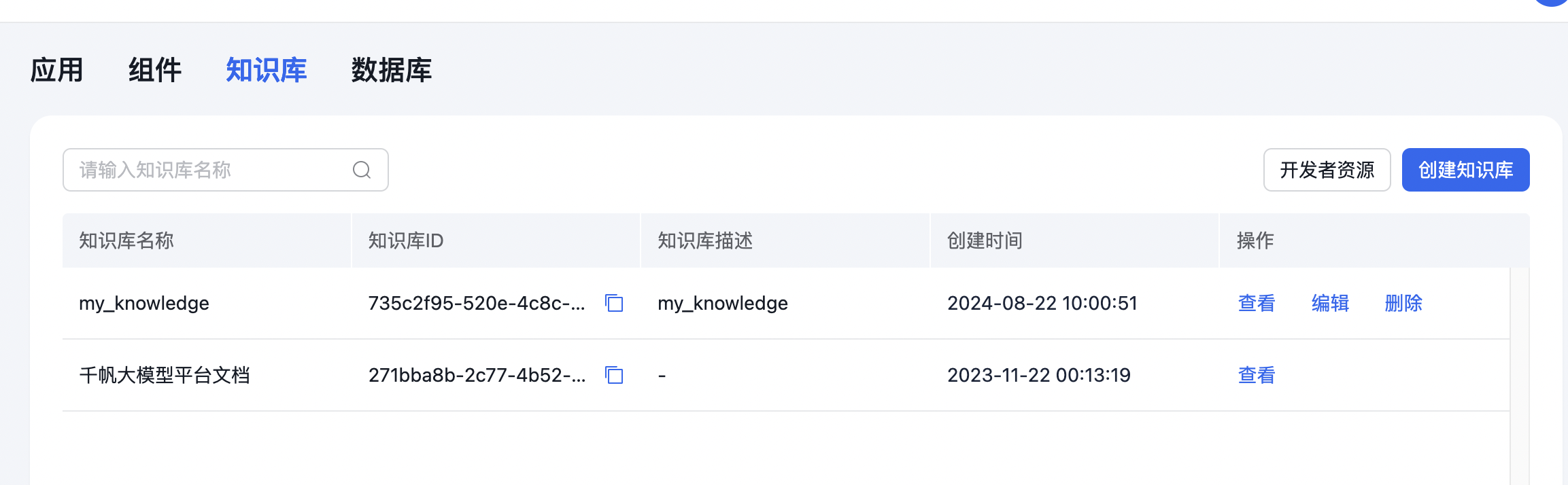The height and width of the screenshot is (485, 1568).
Task: 删除 the my_knowledge knowledge base
Action: 1403,304
